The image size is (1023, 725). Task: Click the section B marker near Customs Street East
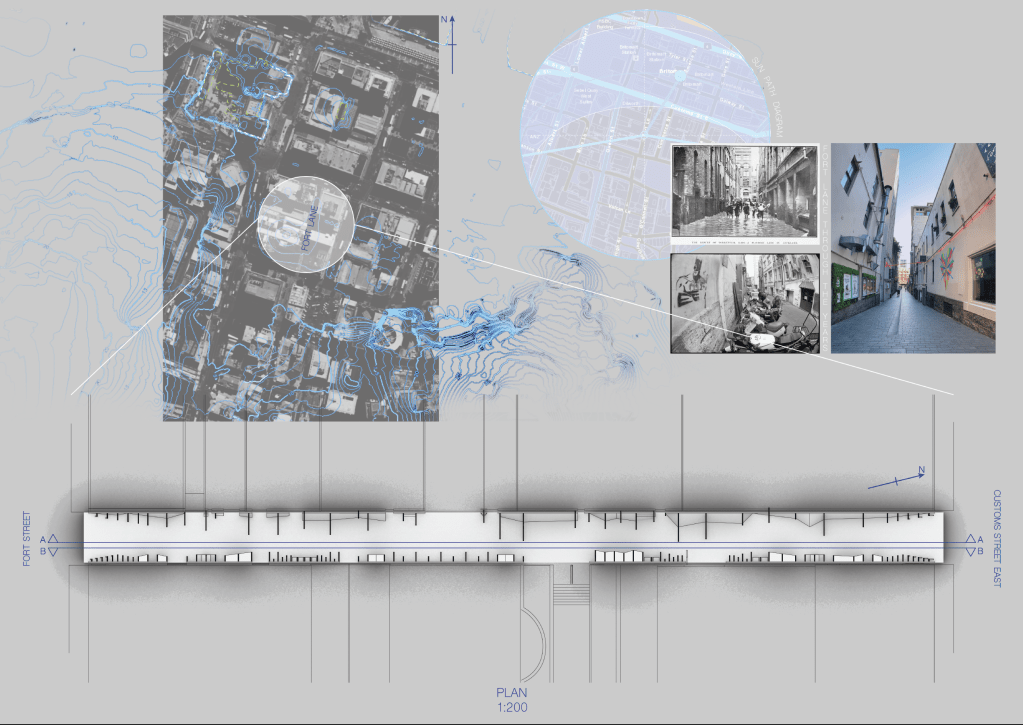[x=969, y=551]
